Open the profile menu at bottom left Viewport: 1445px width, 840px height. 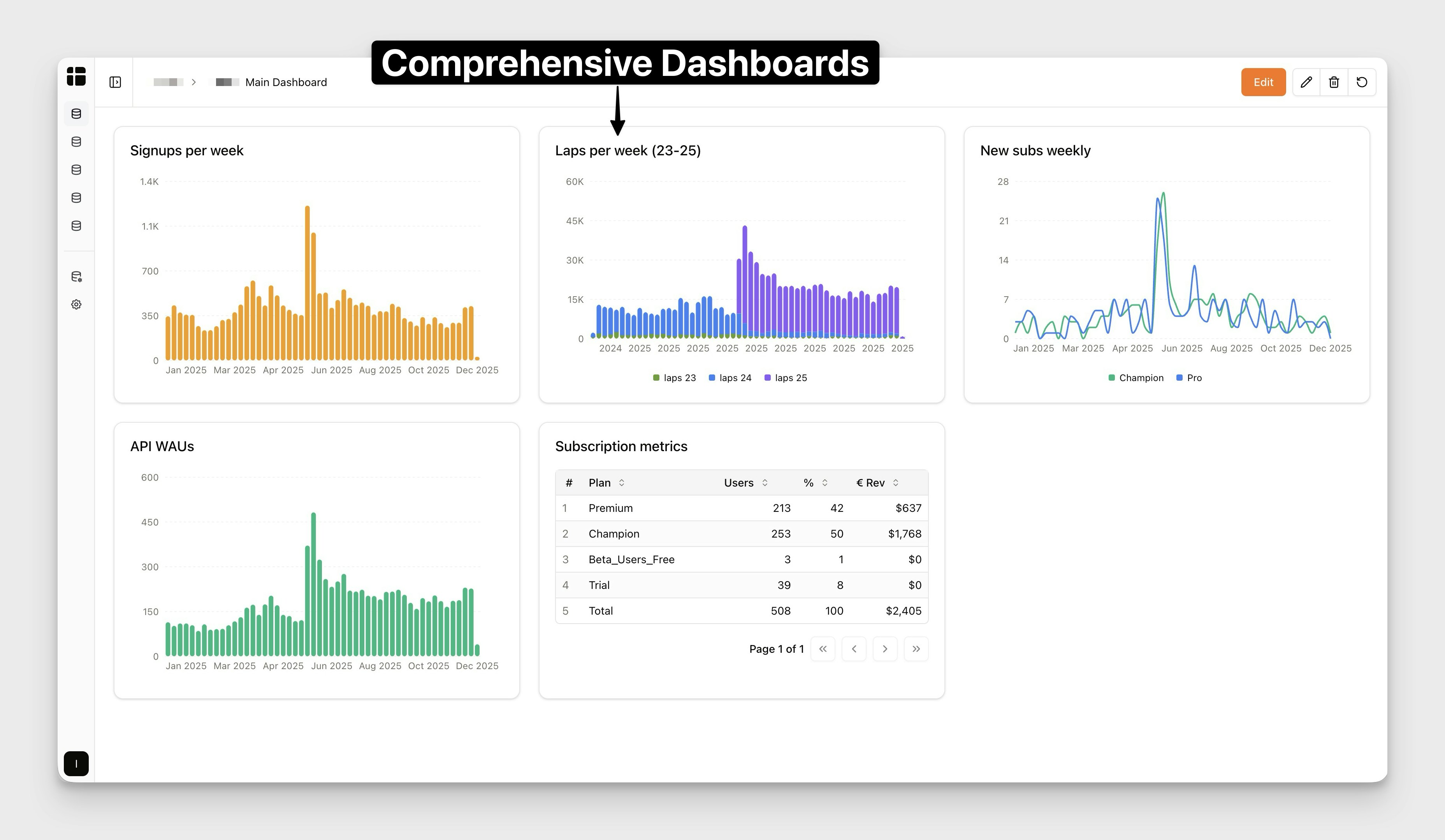76,764
